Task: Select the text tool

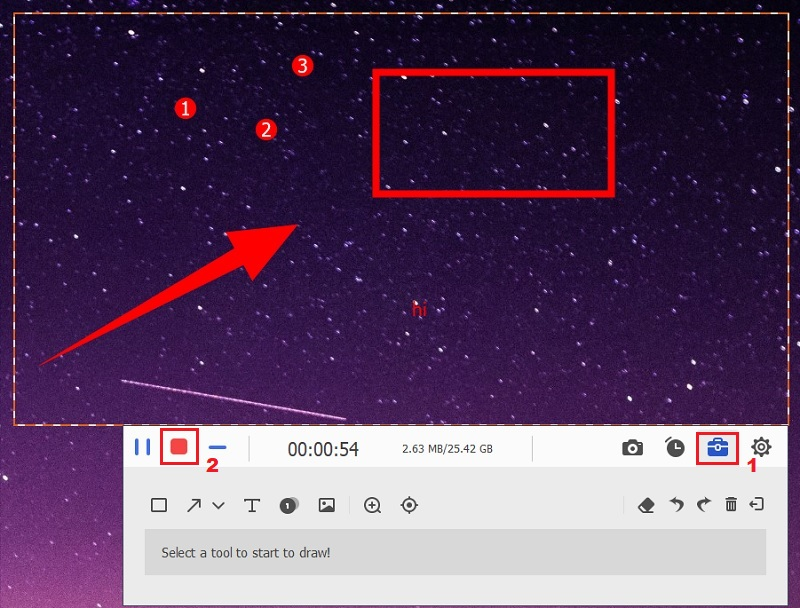Action: [x=252, y=505]
